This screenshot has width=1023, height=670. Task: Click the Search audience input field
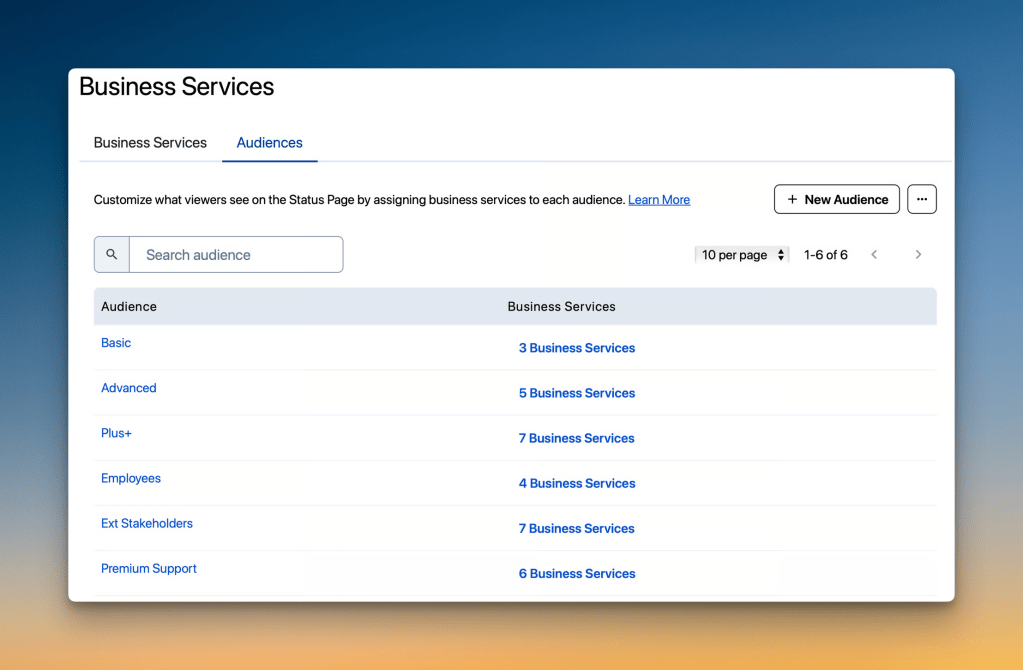[237, 254]
